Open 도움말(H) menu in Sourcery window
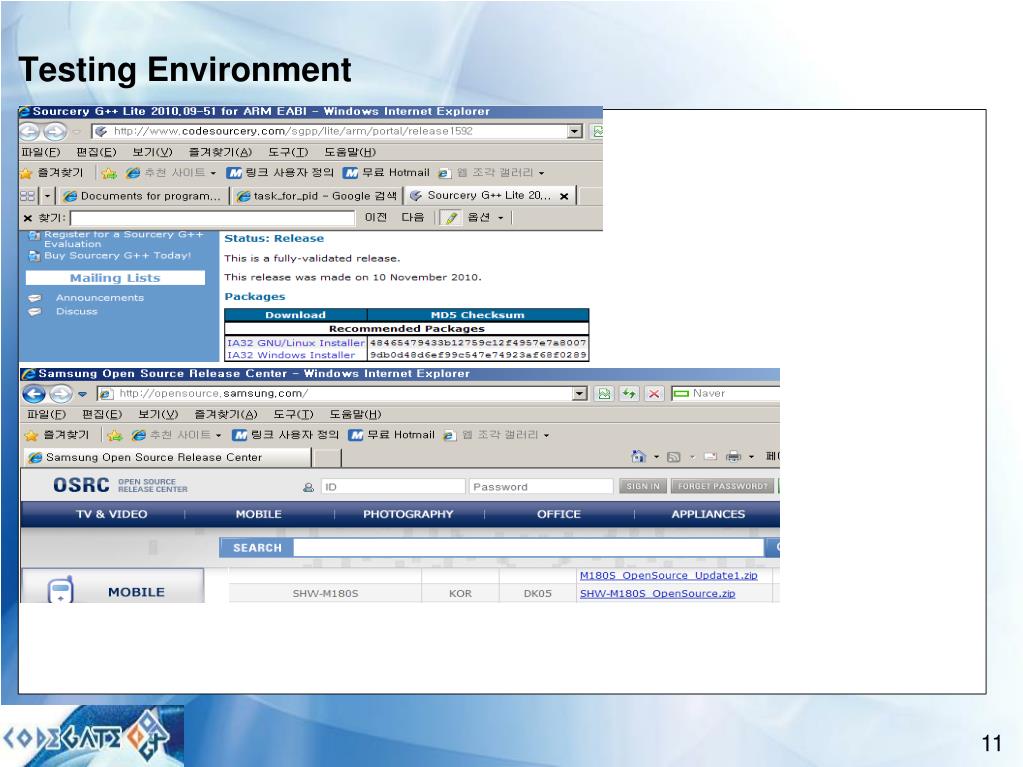The width and height of the screenshot is (1023, 767). click(350, 152)
